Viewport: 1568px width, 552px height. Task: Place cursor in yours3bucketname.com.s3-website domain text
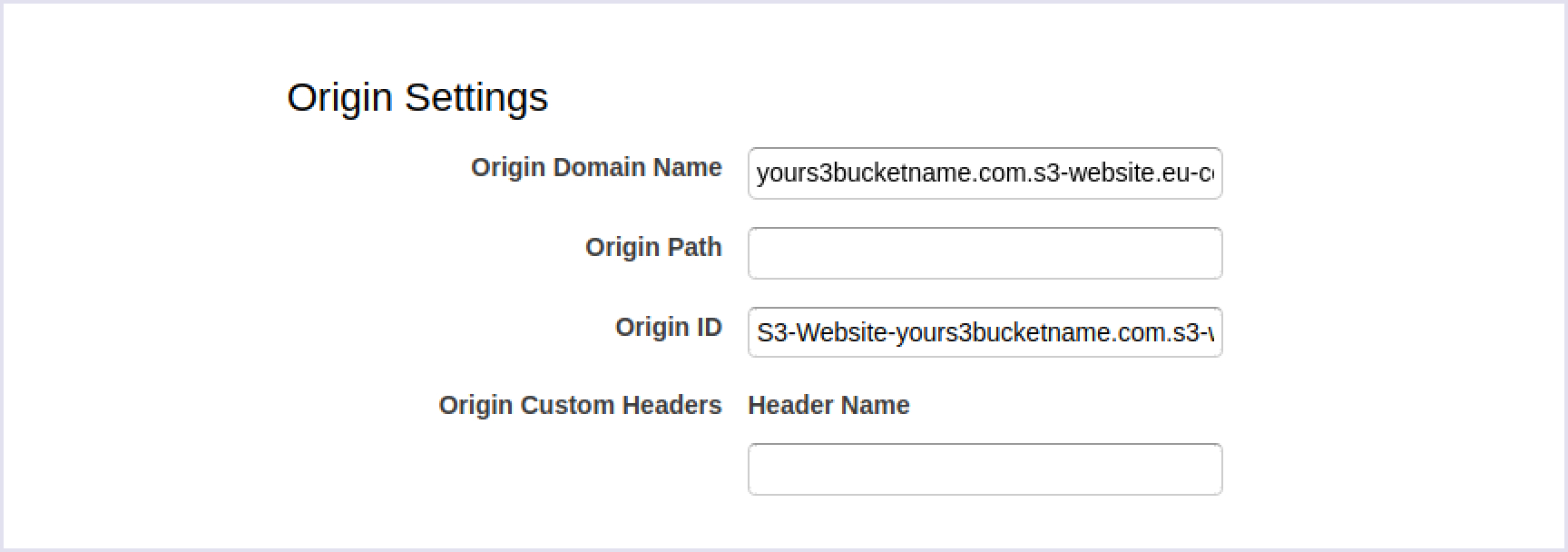[985, 173]
